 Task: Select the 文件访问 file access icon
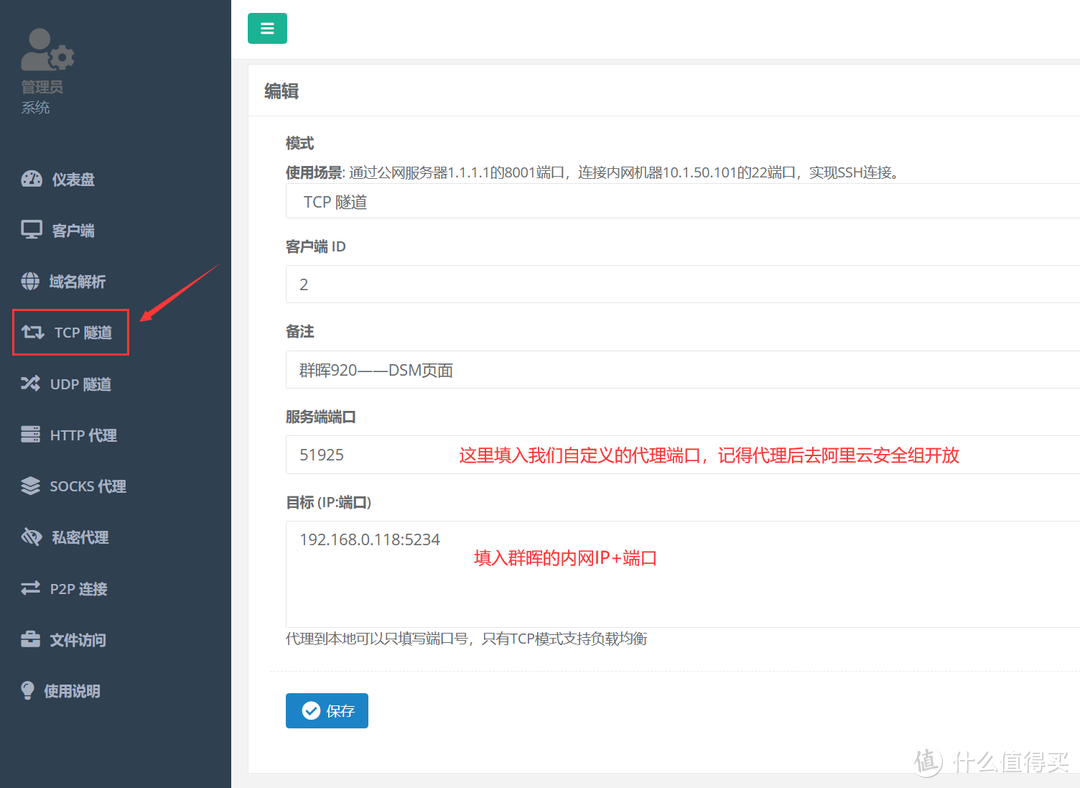coord(31,639)
